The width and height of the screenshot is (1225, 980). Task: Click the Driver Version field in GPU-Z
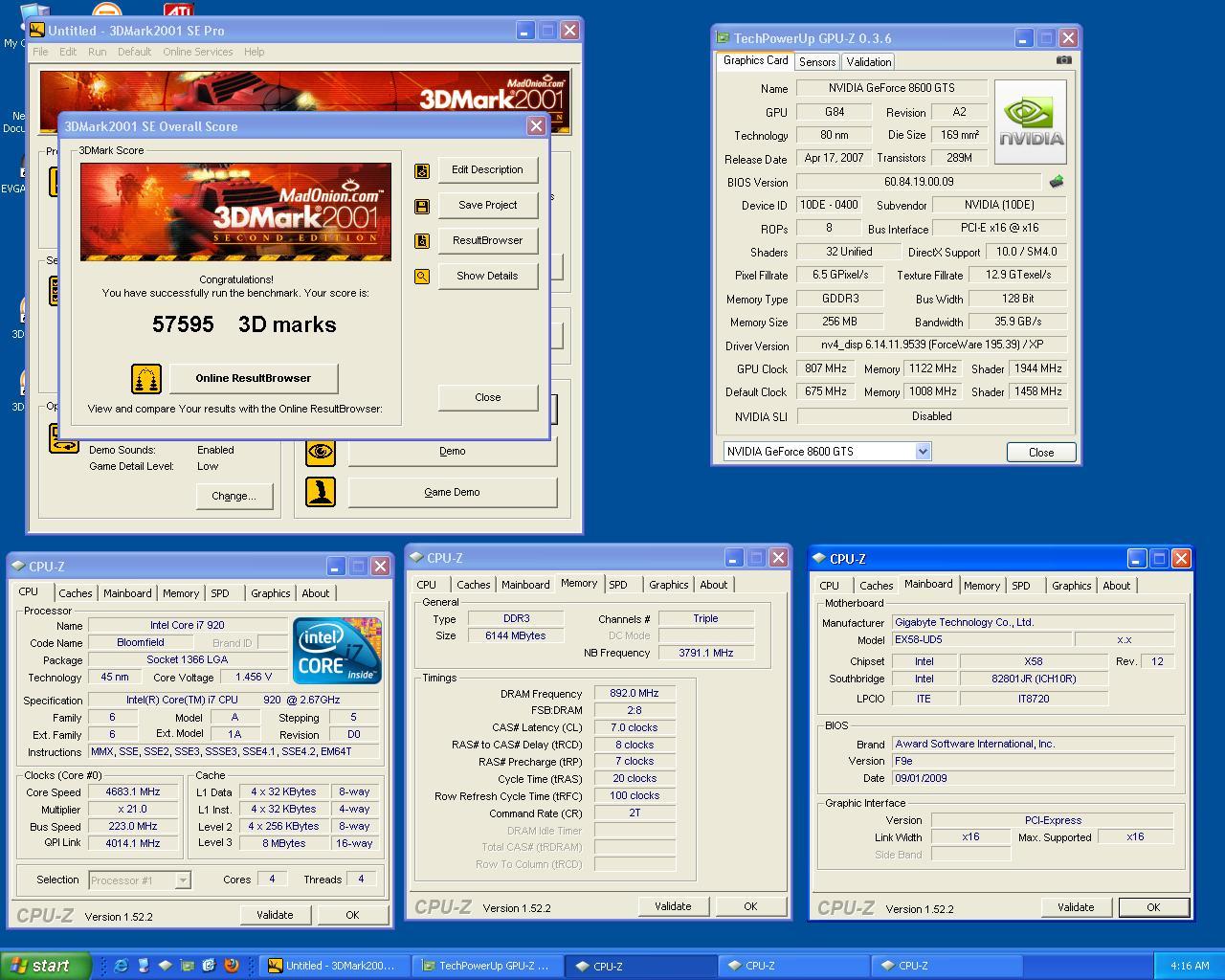point(932,345)
